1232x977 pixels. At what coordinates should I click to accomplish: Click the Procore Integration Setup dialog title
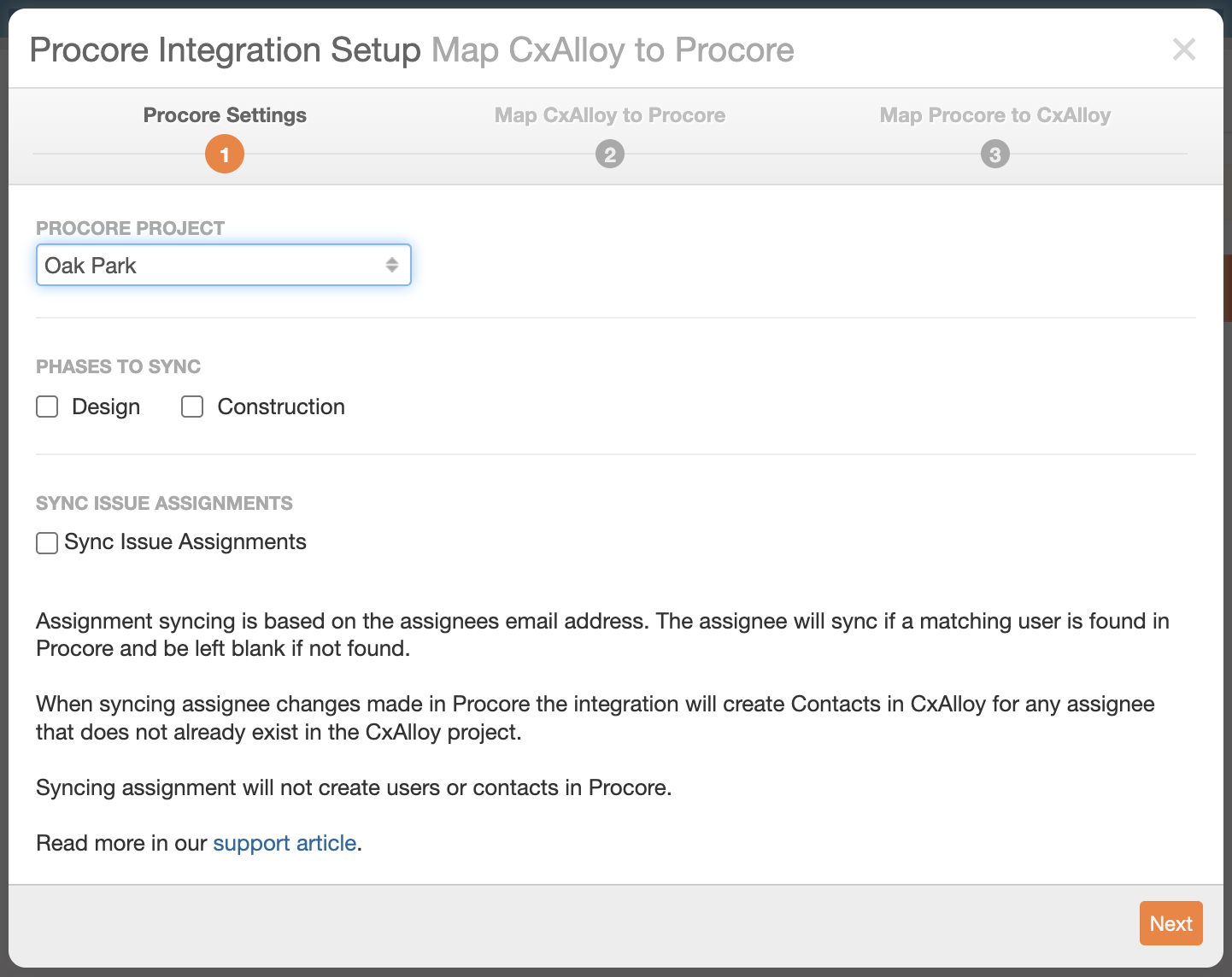226,50
